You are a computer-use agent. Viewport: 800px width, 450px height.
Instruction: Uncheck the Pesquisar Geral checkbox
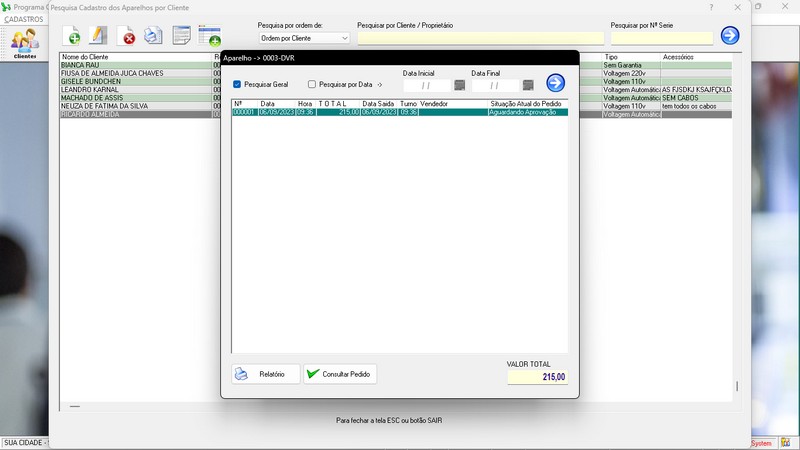pyautogui.click(x=237, y=84)
